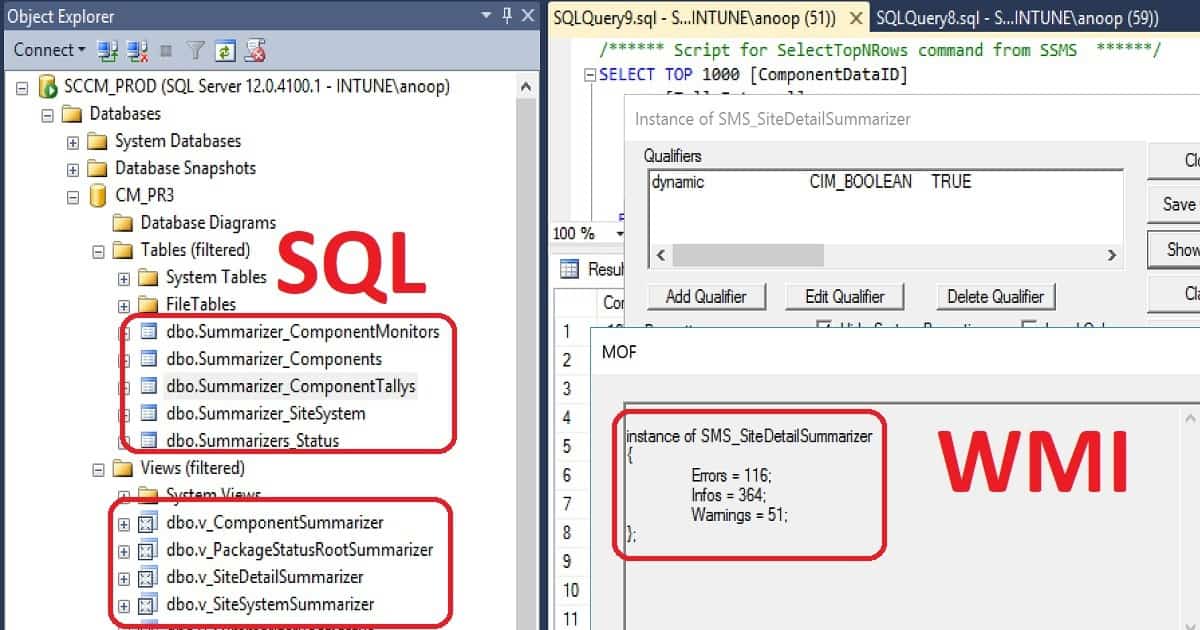Screen dimensions: 1200x630
Task: Click the Activity script icon with red X
Action: 255,50
